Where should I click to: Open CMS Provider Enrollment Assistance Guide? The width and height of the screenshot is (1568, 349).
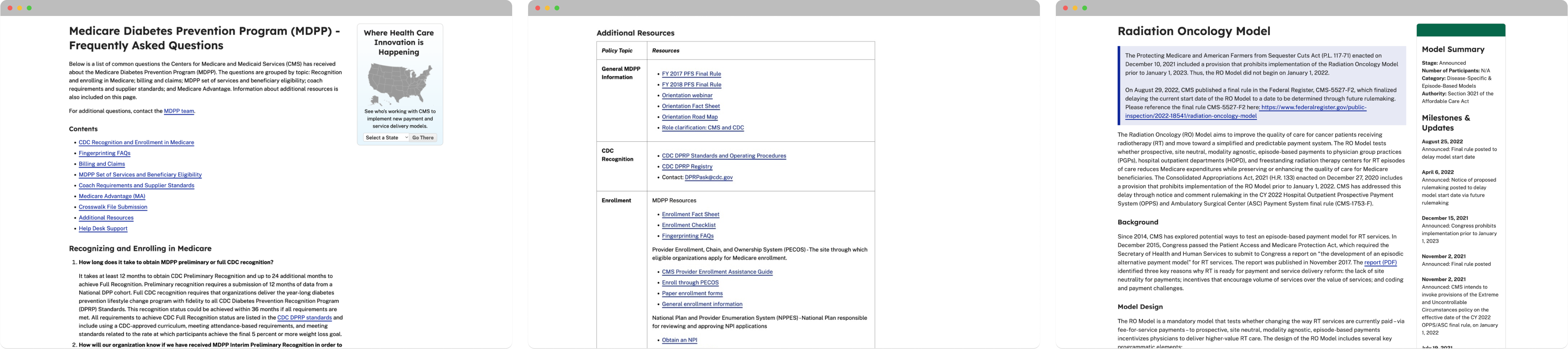pyautogui.click(x=717, y=272)
